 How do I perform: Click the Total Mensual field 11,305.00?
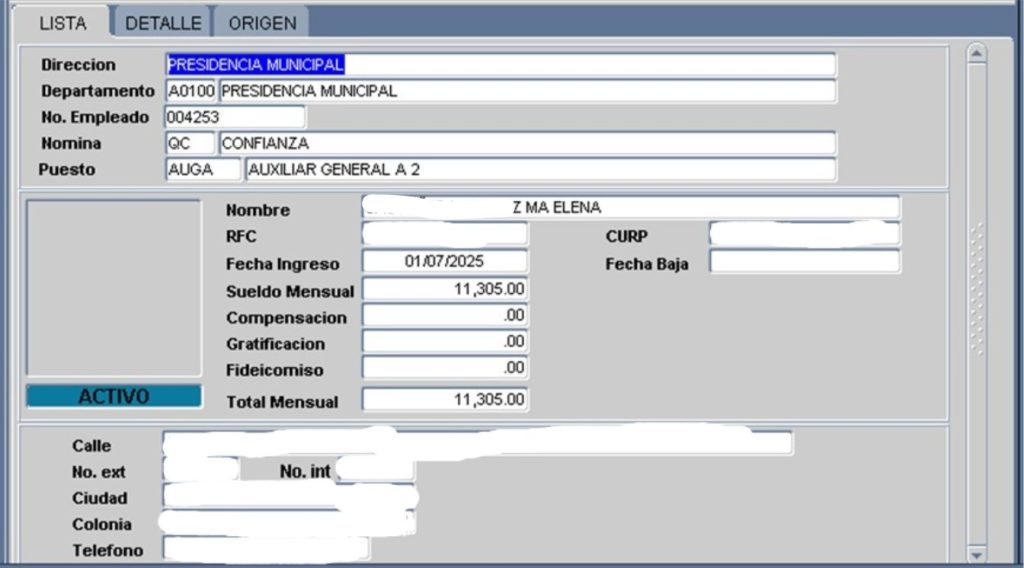[445, 400]
